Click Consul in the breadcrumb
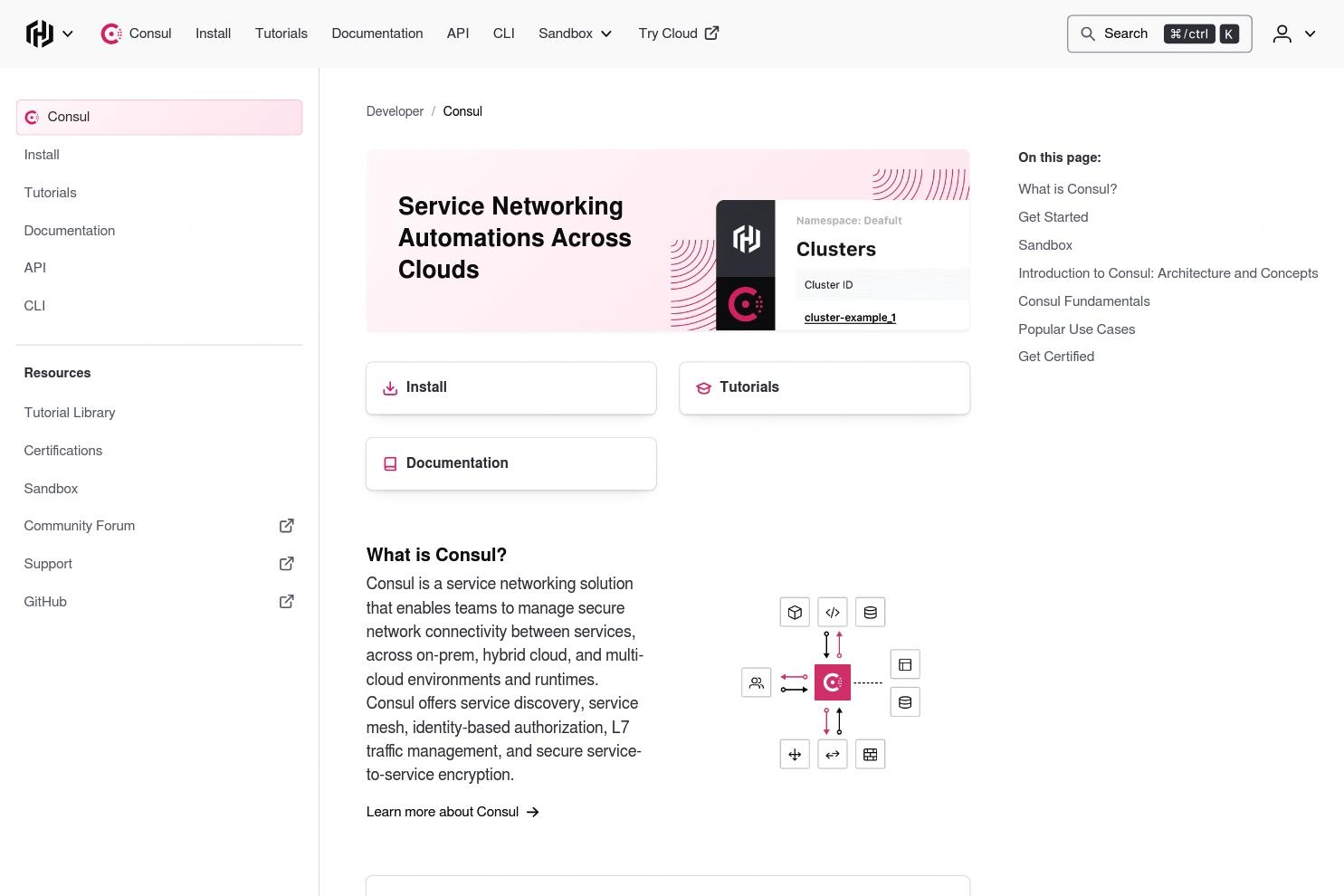Viewport: 1344px width, 896px height. click(x=462, y=111)
